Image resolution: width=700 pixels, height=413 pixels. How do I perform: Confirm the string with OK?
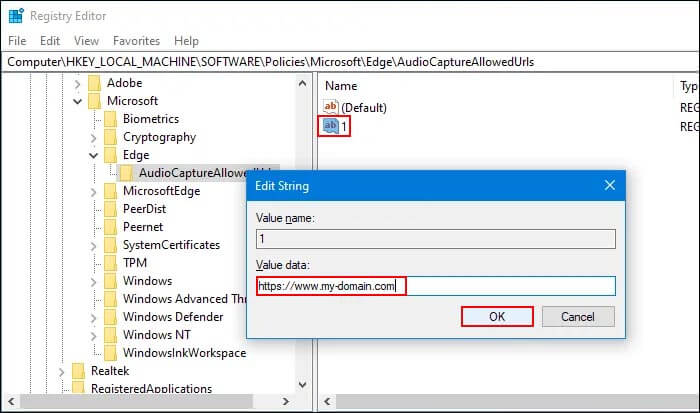pos(497,317)
